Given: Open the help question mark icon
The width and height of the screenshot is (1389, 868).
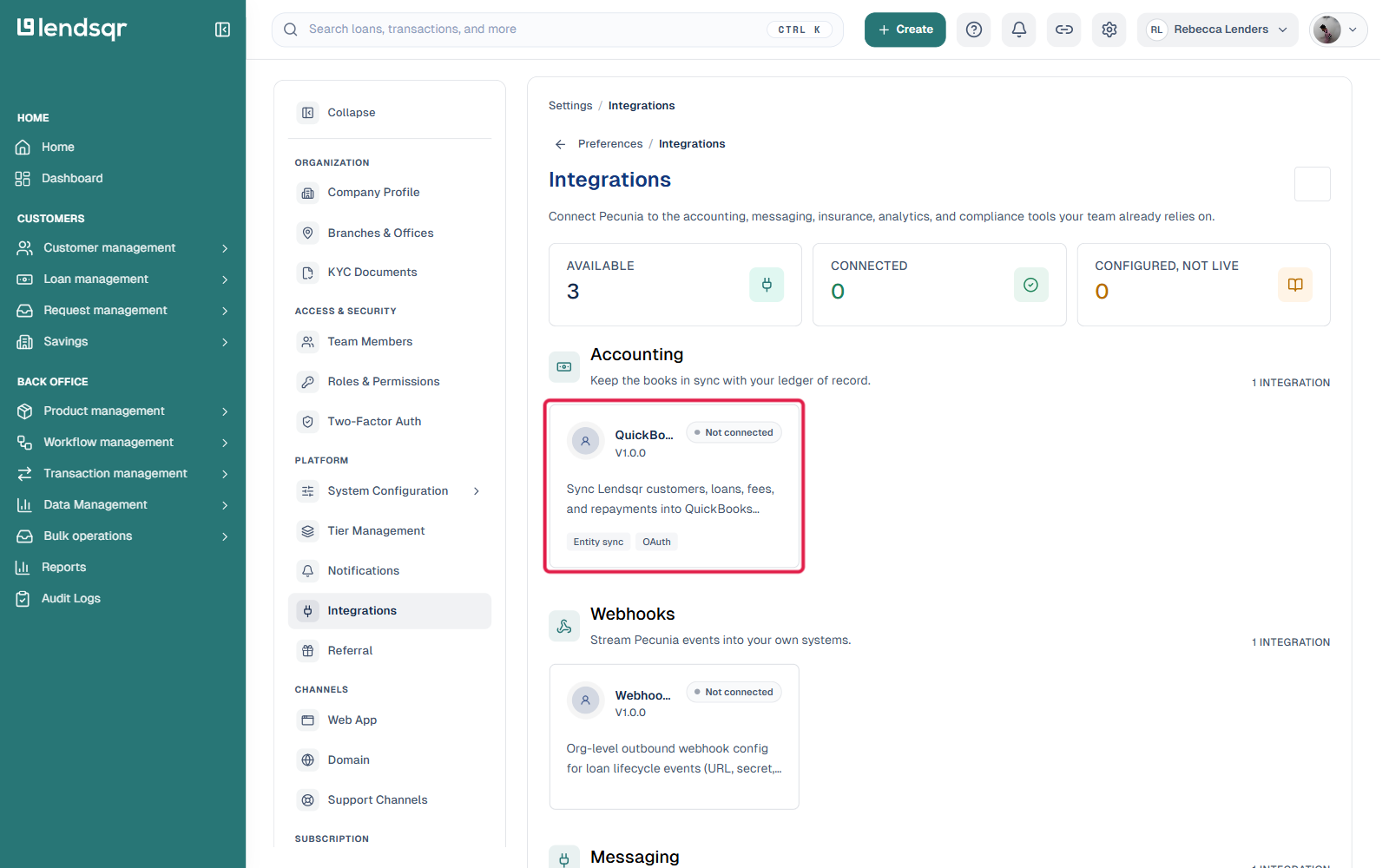Looking at the screenshot, I should 974,30.
